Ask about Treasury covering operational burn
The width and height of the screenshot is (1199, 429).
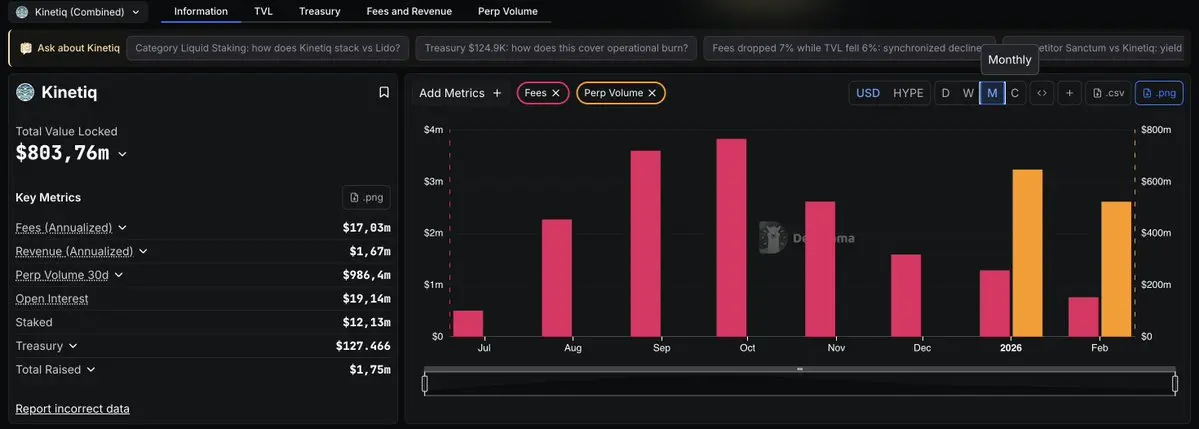tap(556, 47)
